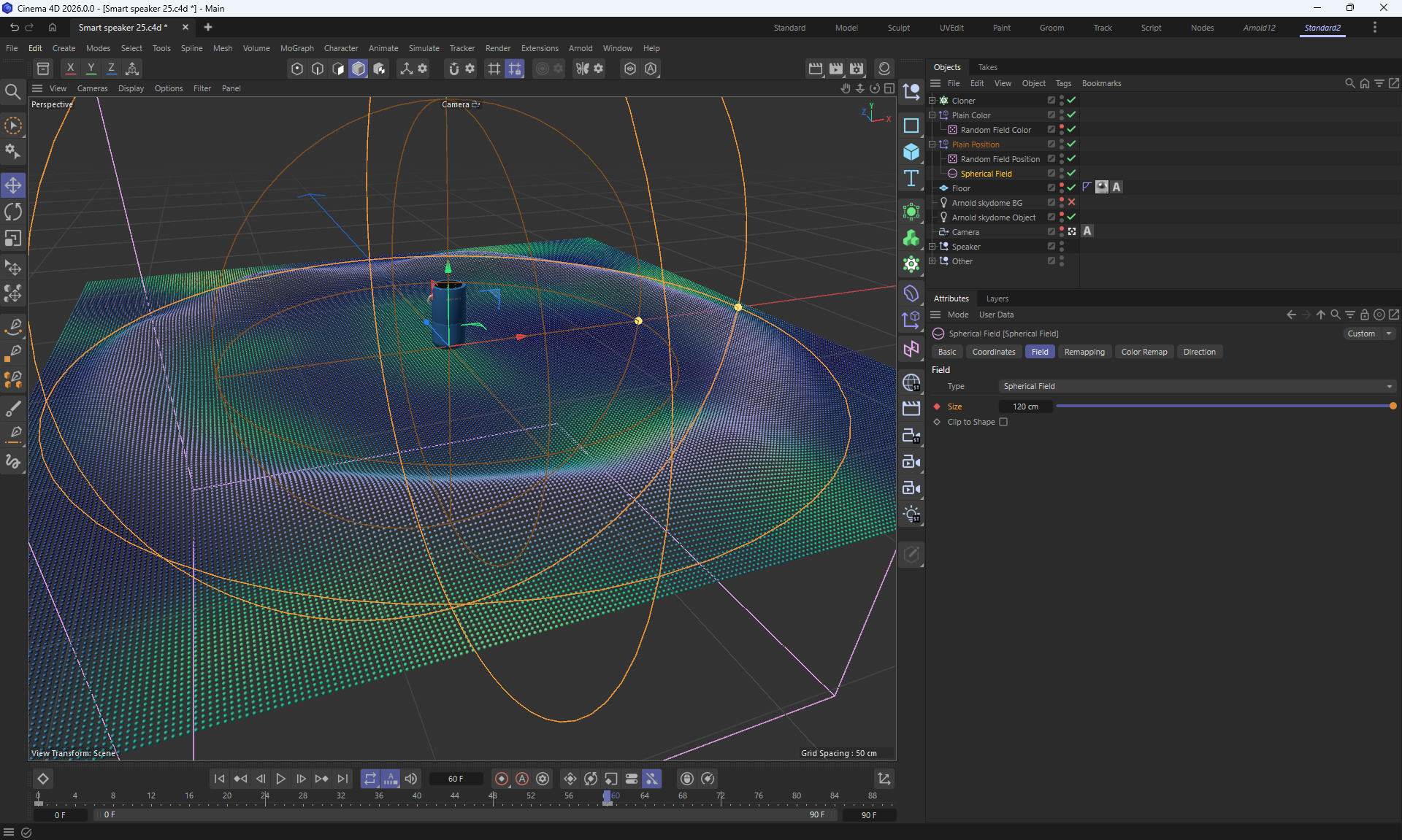Enable the Clip to Shape checkbox

coord(1003,422)
